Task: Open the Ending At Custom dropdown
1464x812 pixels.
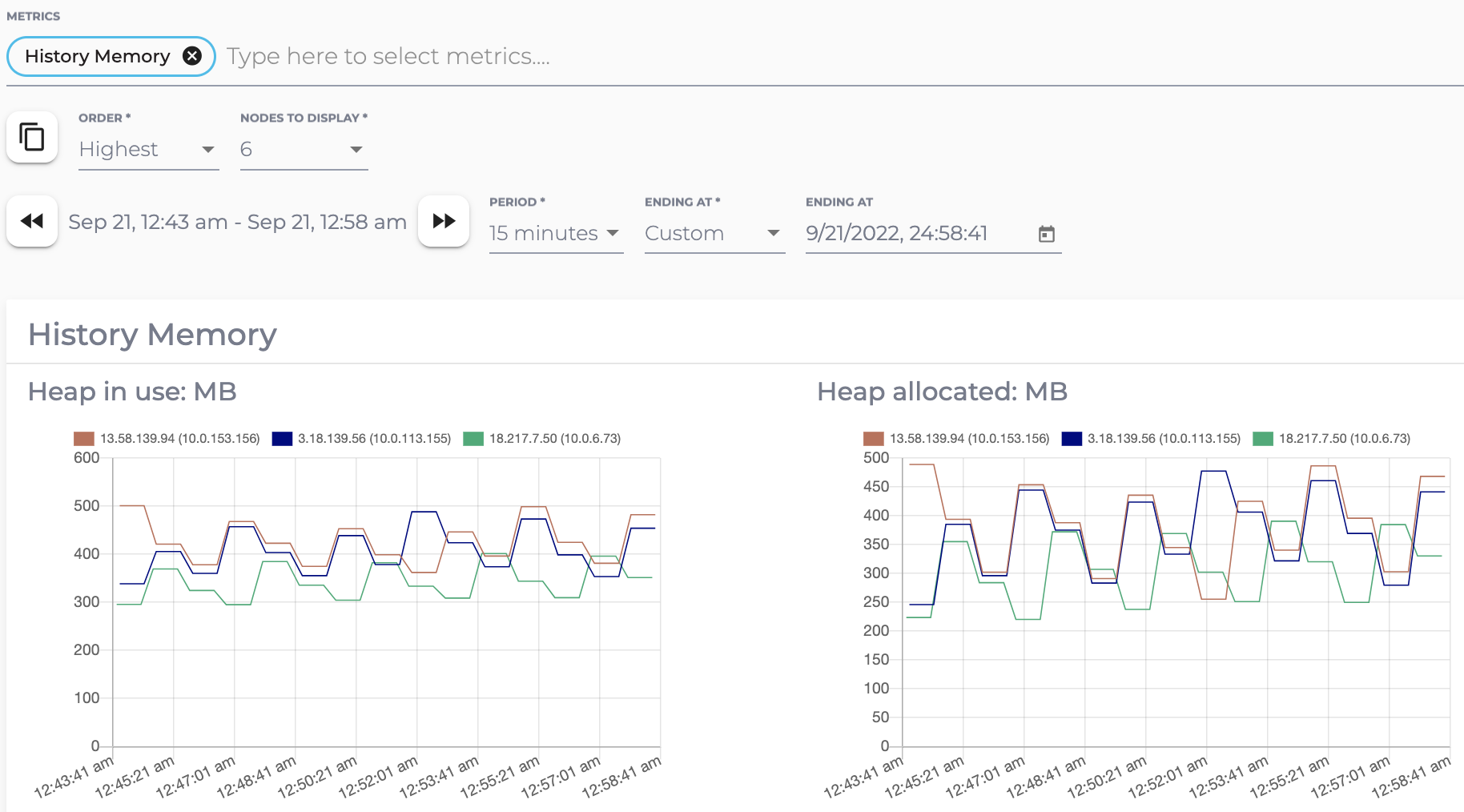Action: (714, 233)
